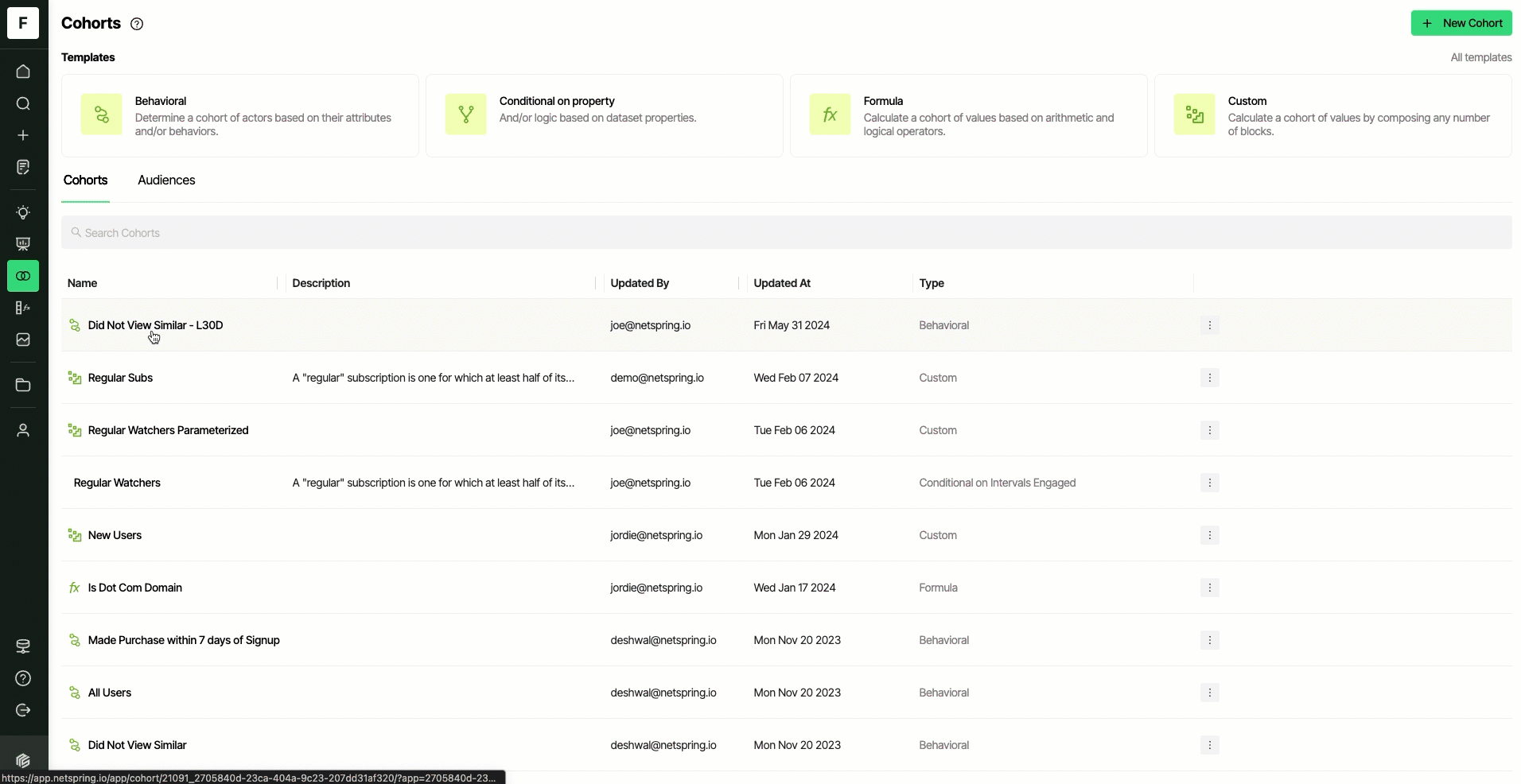The width and height of the screenshot is (1521, 784).
Task: Click the Wed Jan 17 2024 date
Action: (794, 588)
